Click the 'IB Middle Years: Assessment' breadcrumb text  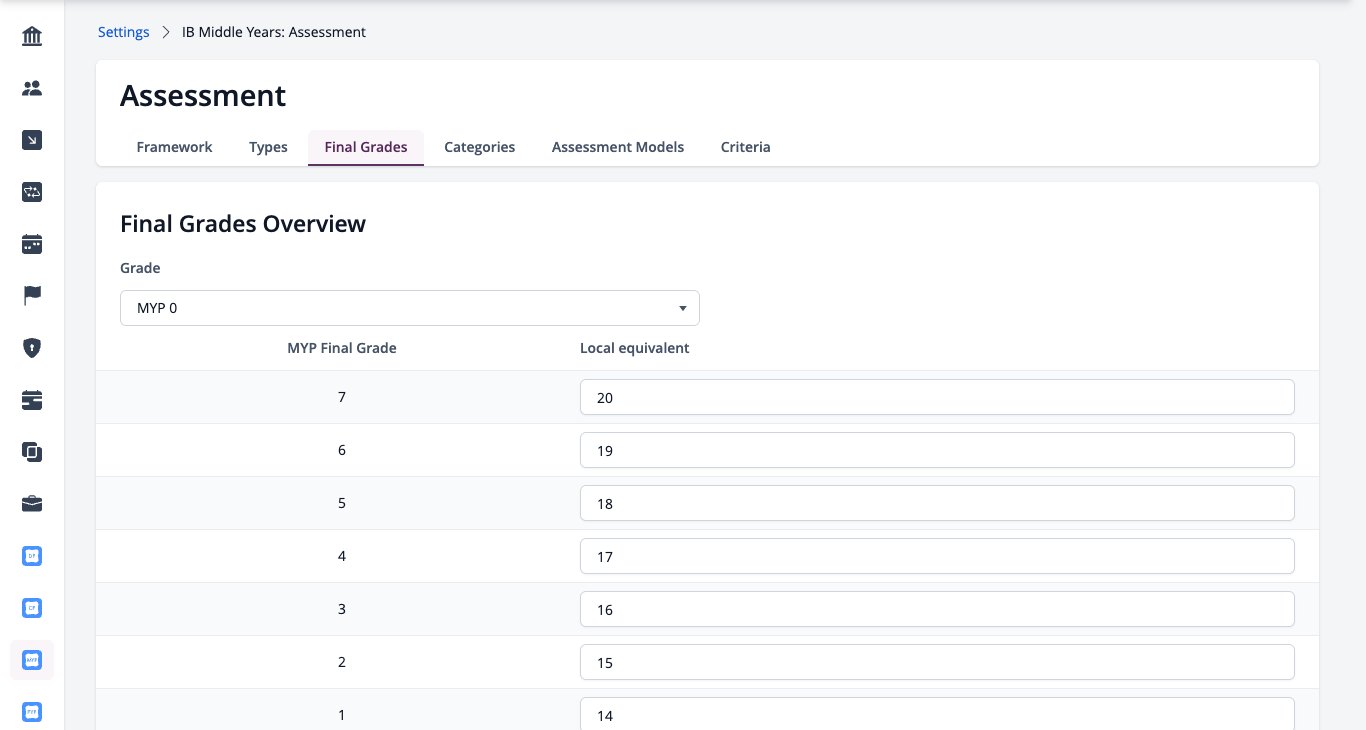click(x=274, y=32)
